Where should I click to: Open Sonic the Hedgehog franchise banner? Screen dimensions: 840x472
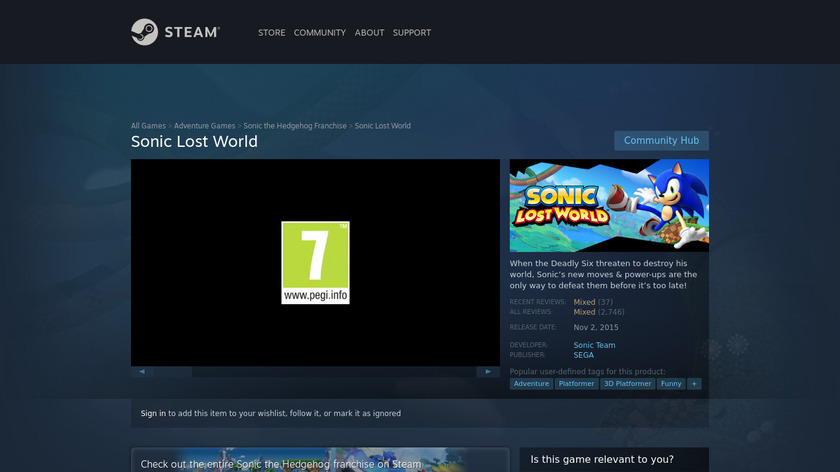pyautogui.click(x=320, y=460)
